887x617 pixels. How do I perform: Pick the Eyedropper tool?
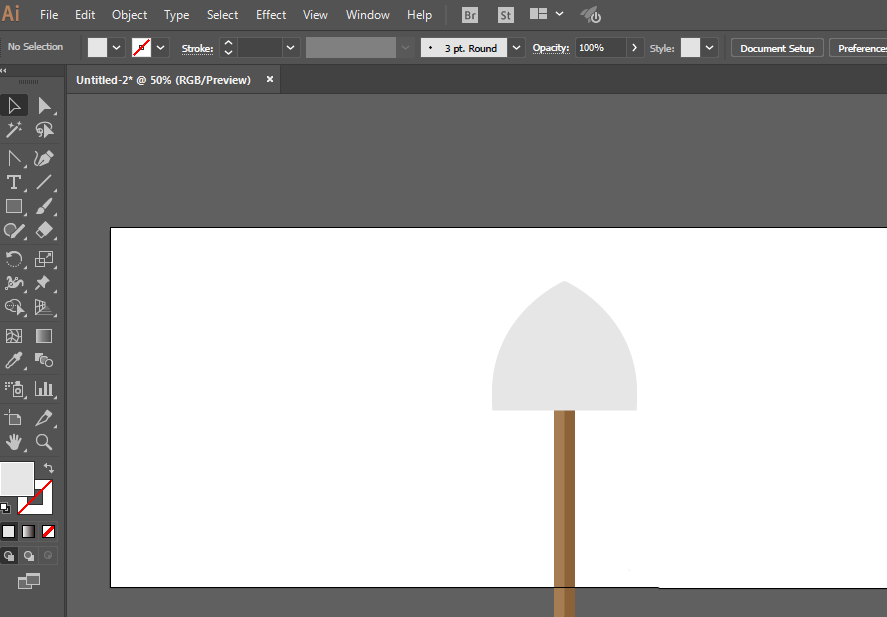coord(14,360)
